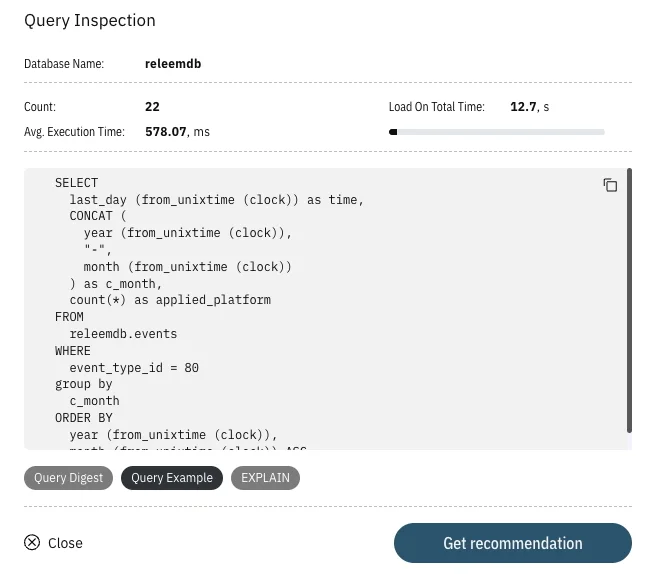Click the last_day (from_unixtime (clock)) line
The image size is (652, 574).
click(x=216, y=200)
